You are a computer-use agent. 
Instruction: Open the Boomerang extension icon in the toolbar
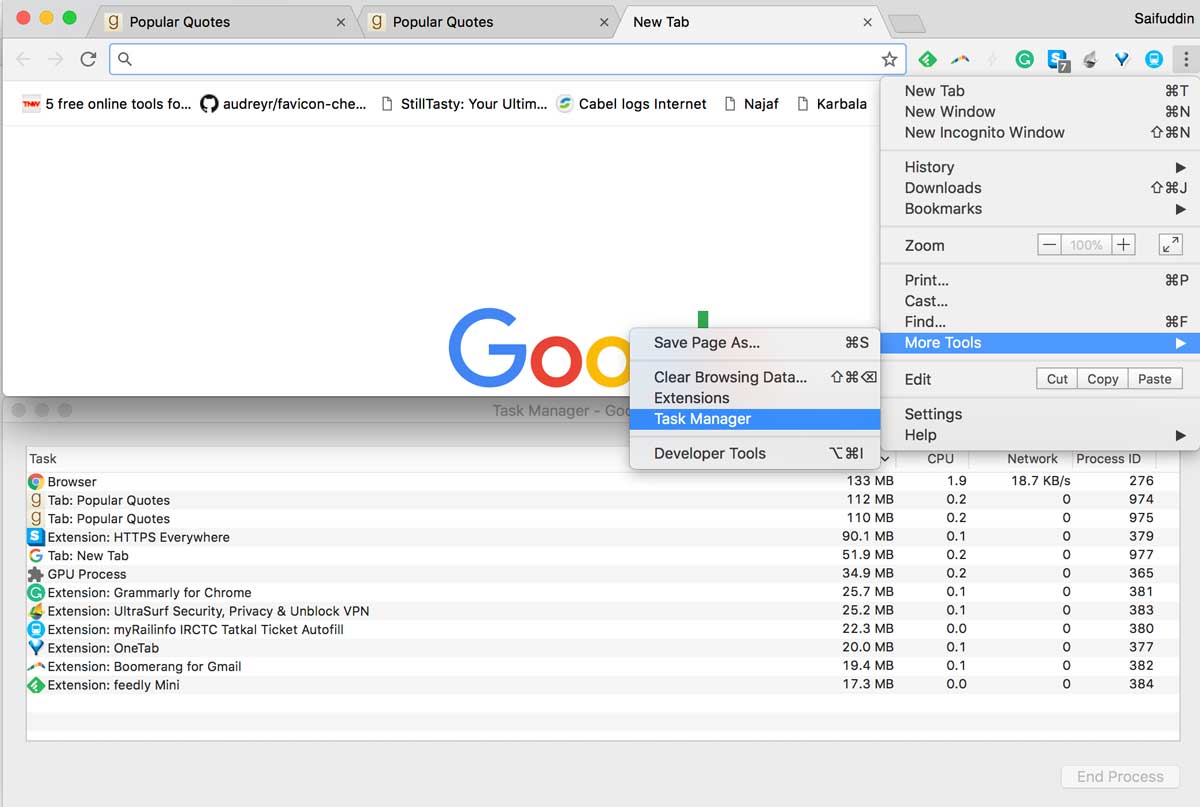click(960, 60)
